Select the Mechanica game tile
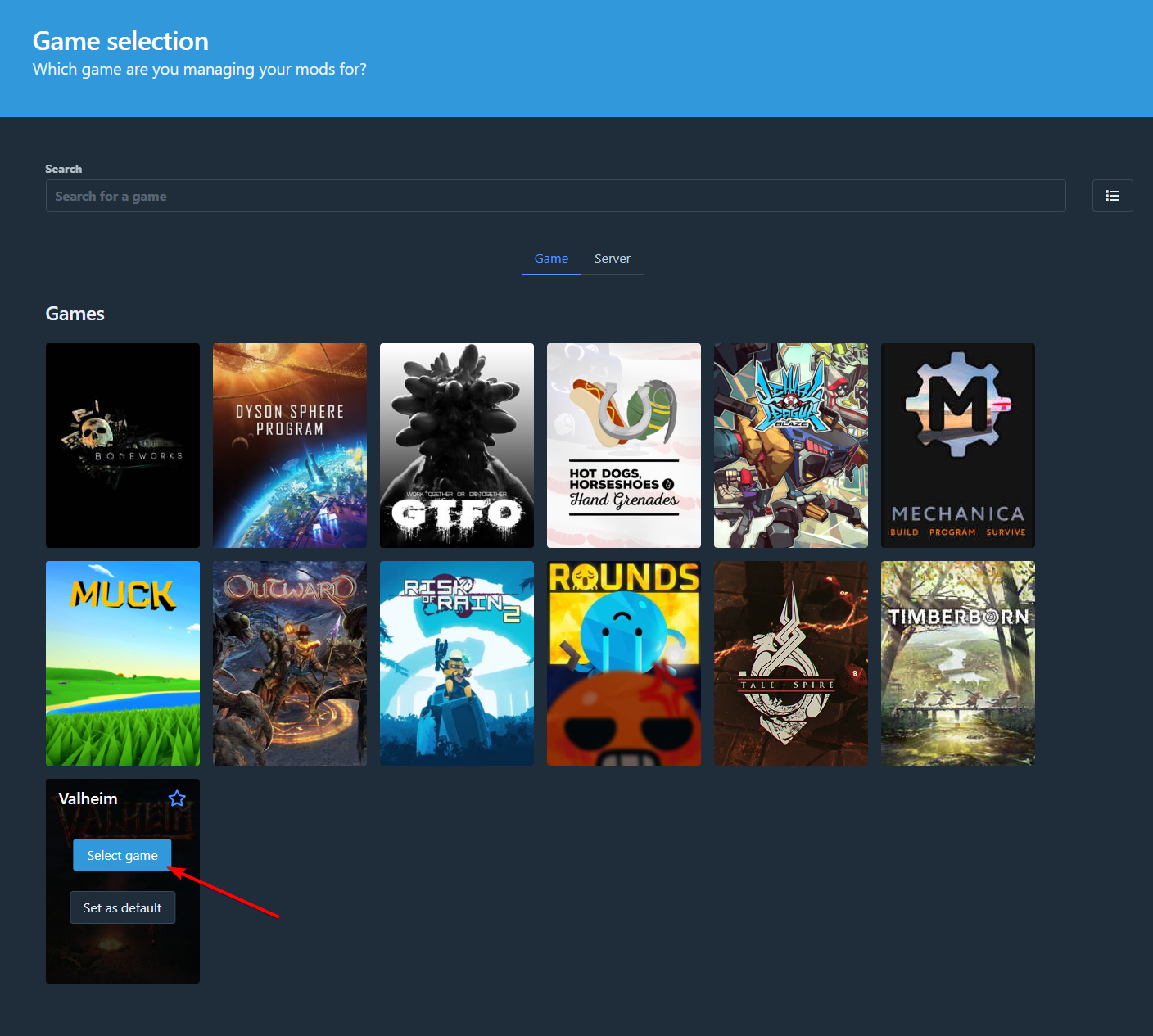Screen dimensions: 1153x1036 pyautogui.click(x=957, y=445)
